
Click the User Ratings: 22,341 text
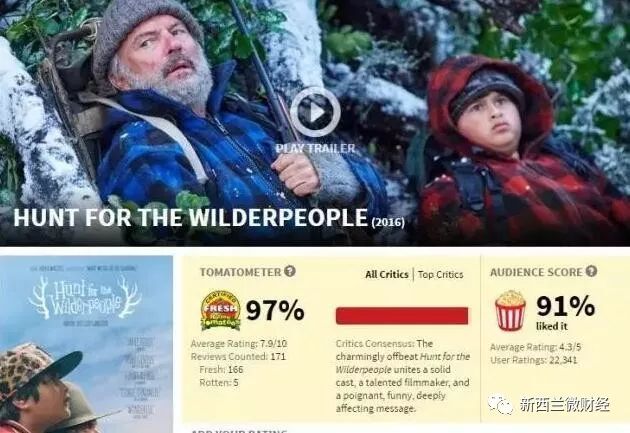[534, 360]
